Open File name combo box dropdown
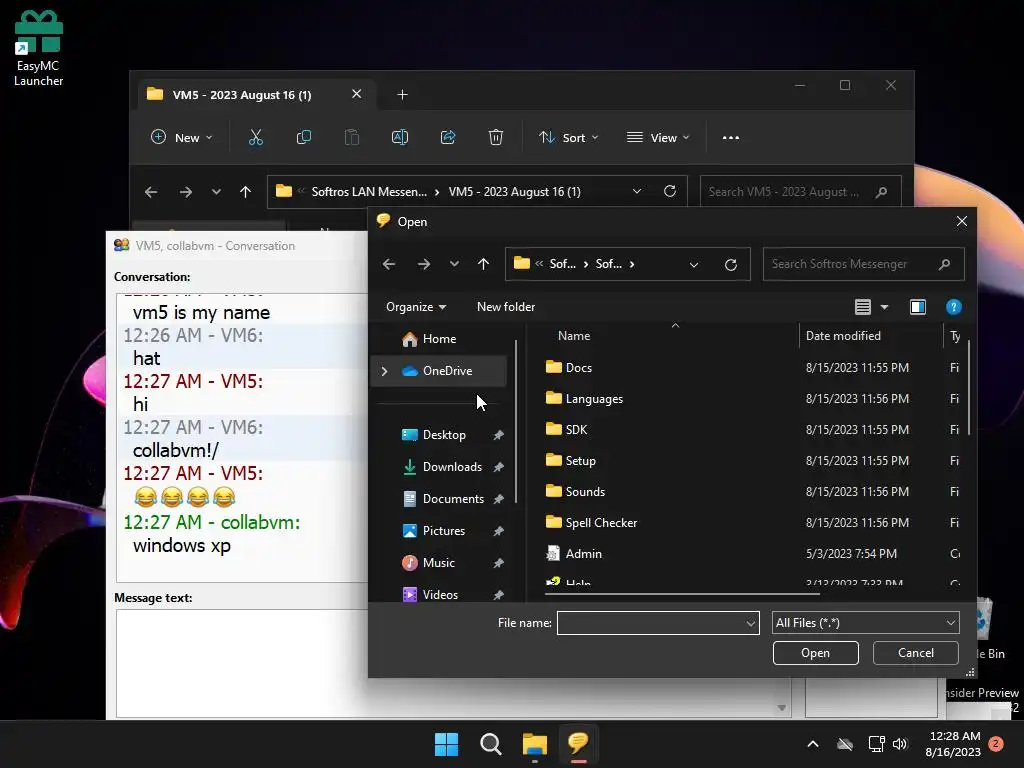This screenshot has width=1024, height=768. [x=751, y=624]
